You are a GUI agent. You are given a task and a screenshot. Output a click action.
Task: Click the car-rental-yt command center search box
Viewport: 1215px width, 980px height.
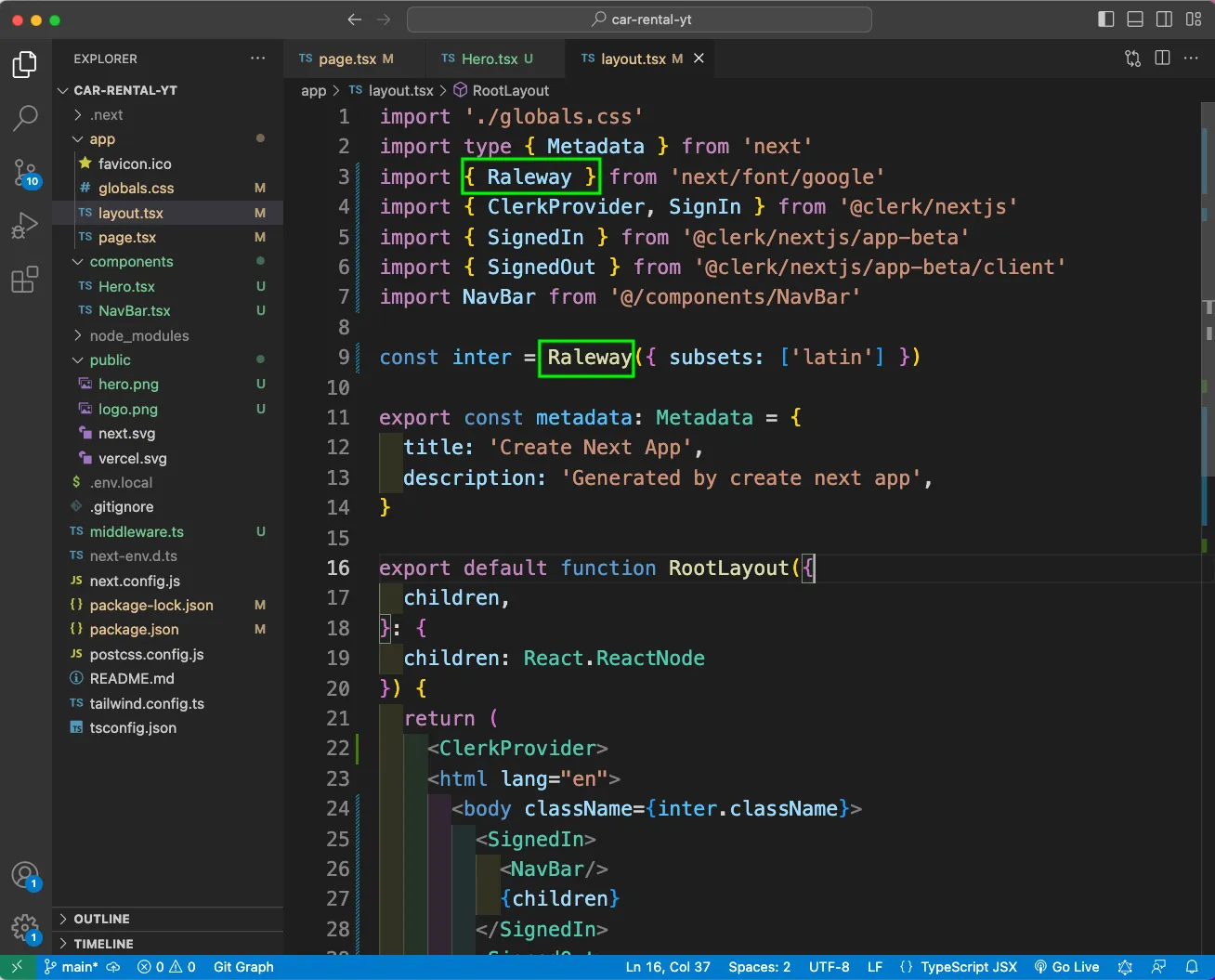(x=639, y=20)
